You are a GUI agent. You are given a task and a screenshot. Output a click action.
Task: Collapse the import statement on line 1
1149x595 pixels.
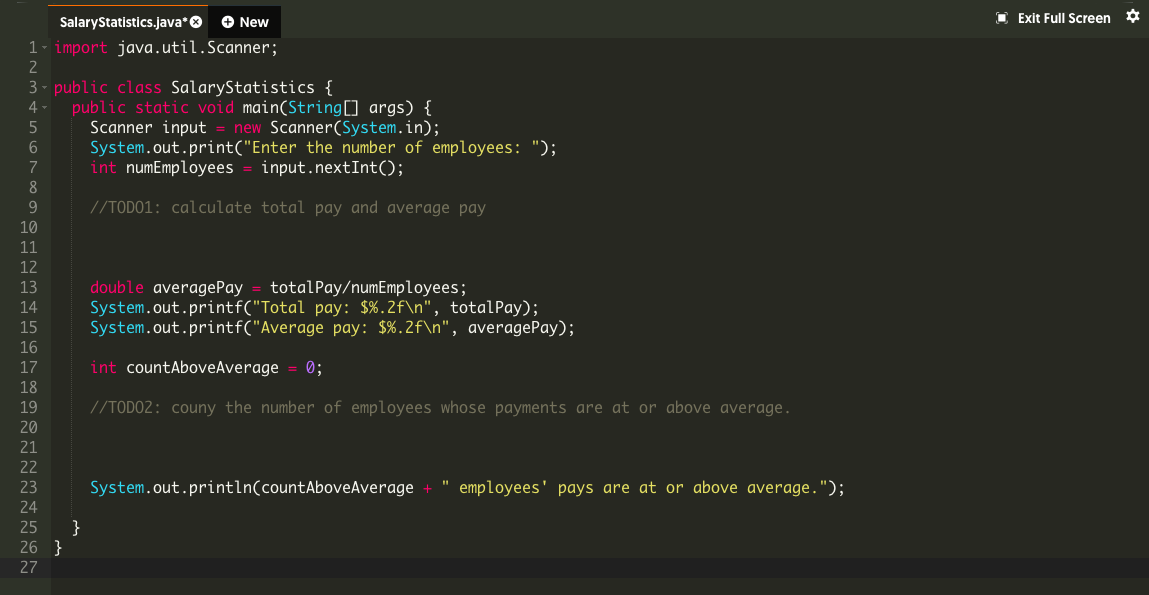point(44,46)
